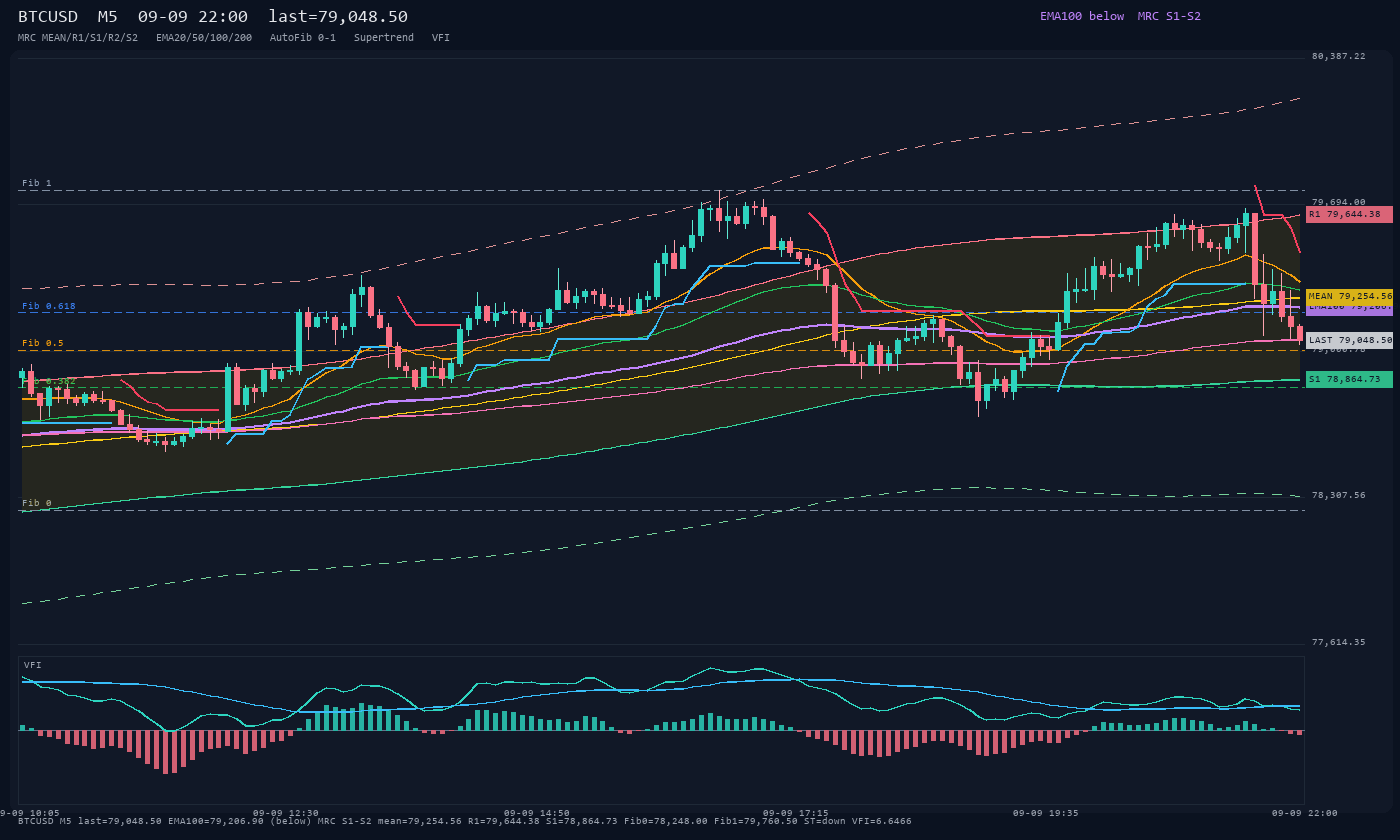Click the Fib 0.618 level label
Screen dimensions: 1400x840
(x=49, y=306)
